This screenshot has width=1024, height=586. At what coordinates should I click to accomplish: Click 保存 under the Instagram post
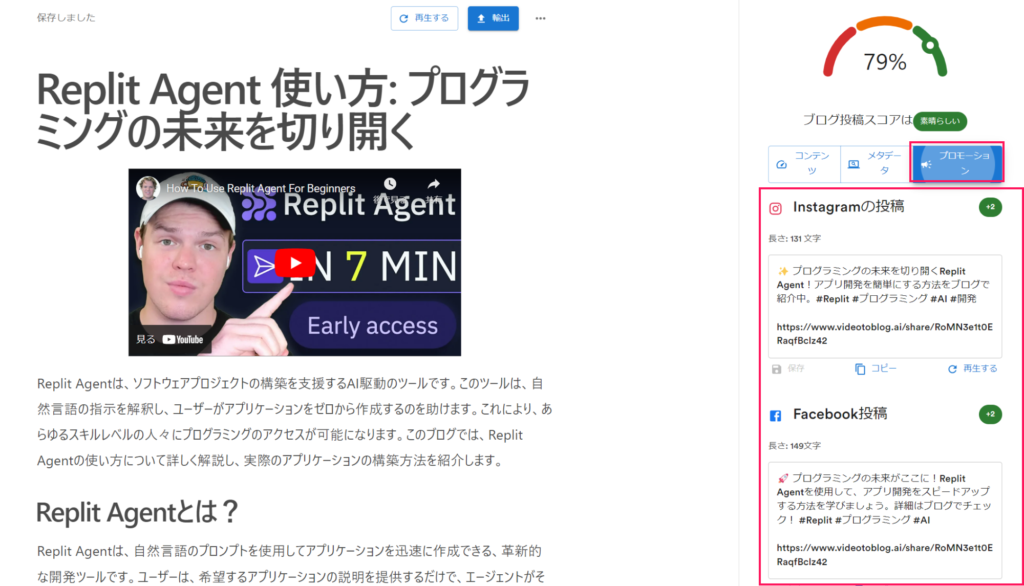coord(788,369)
